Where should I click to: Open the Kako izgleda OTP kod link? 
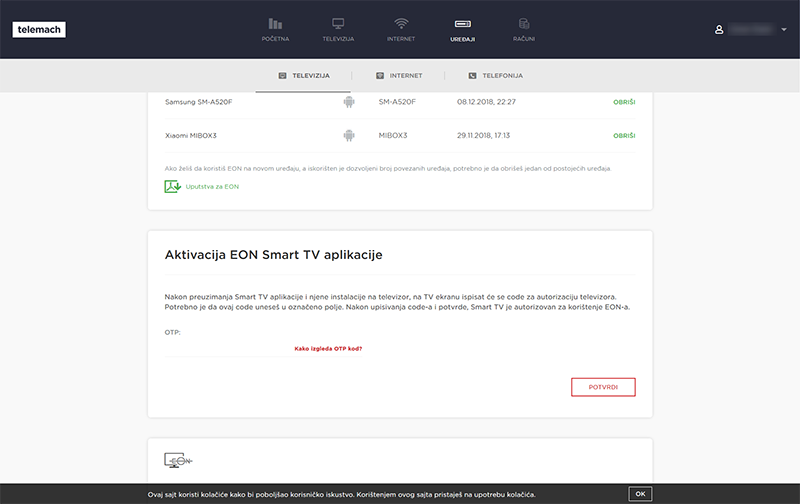328,349
